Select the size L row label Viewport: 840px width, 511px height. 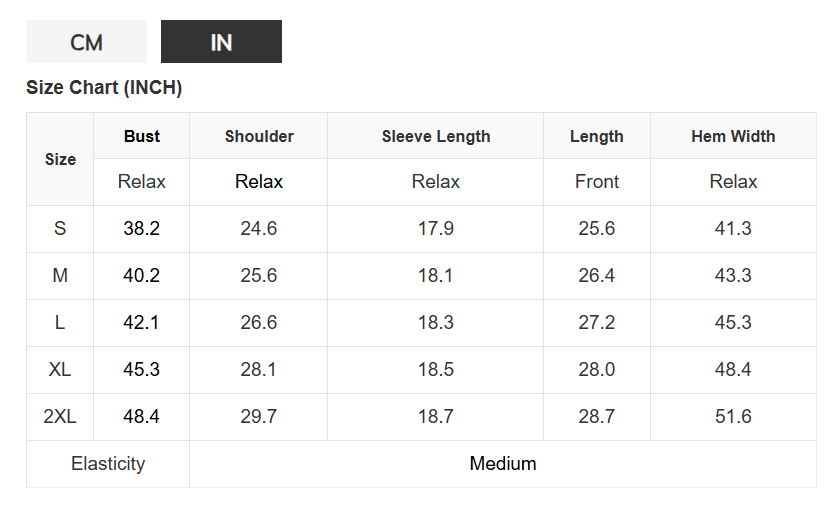(x=60, y=323)
